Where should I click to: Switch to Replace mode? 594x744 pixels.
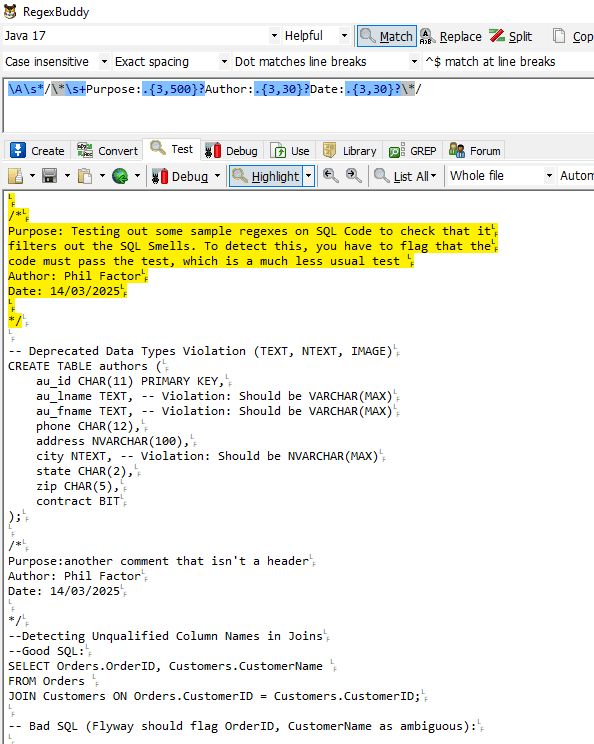(451, 36)
